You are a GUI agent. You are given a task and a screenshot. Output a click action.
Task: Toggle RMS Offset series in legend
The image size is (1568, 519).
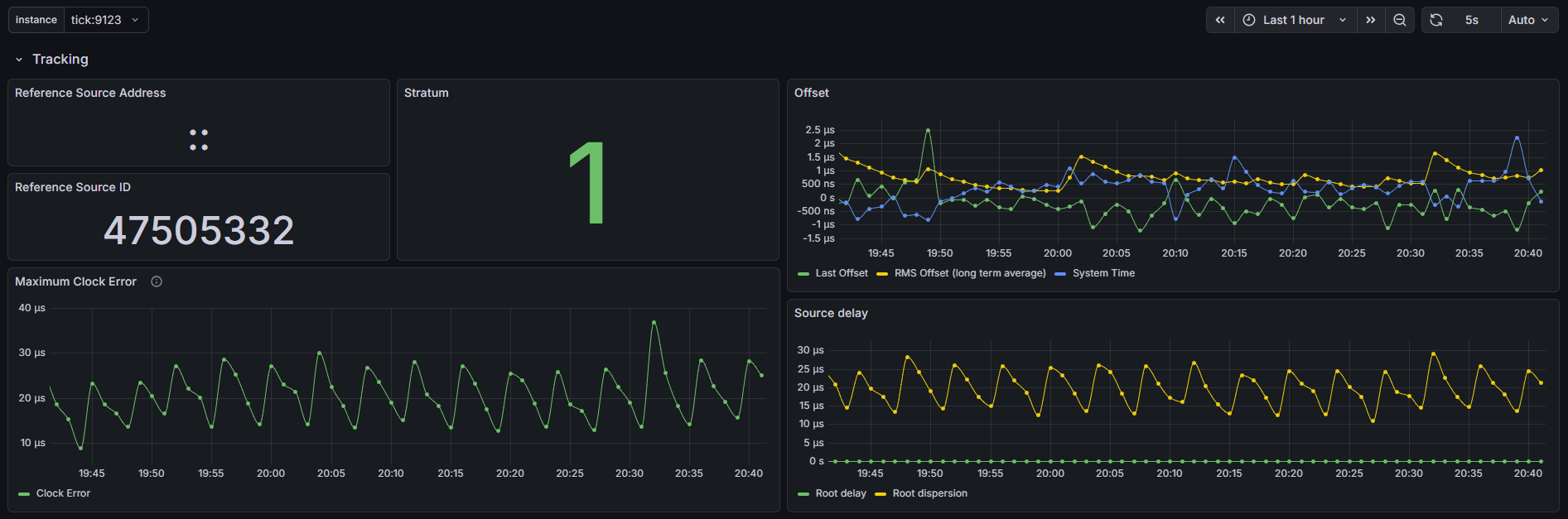[962, 273]
